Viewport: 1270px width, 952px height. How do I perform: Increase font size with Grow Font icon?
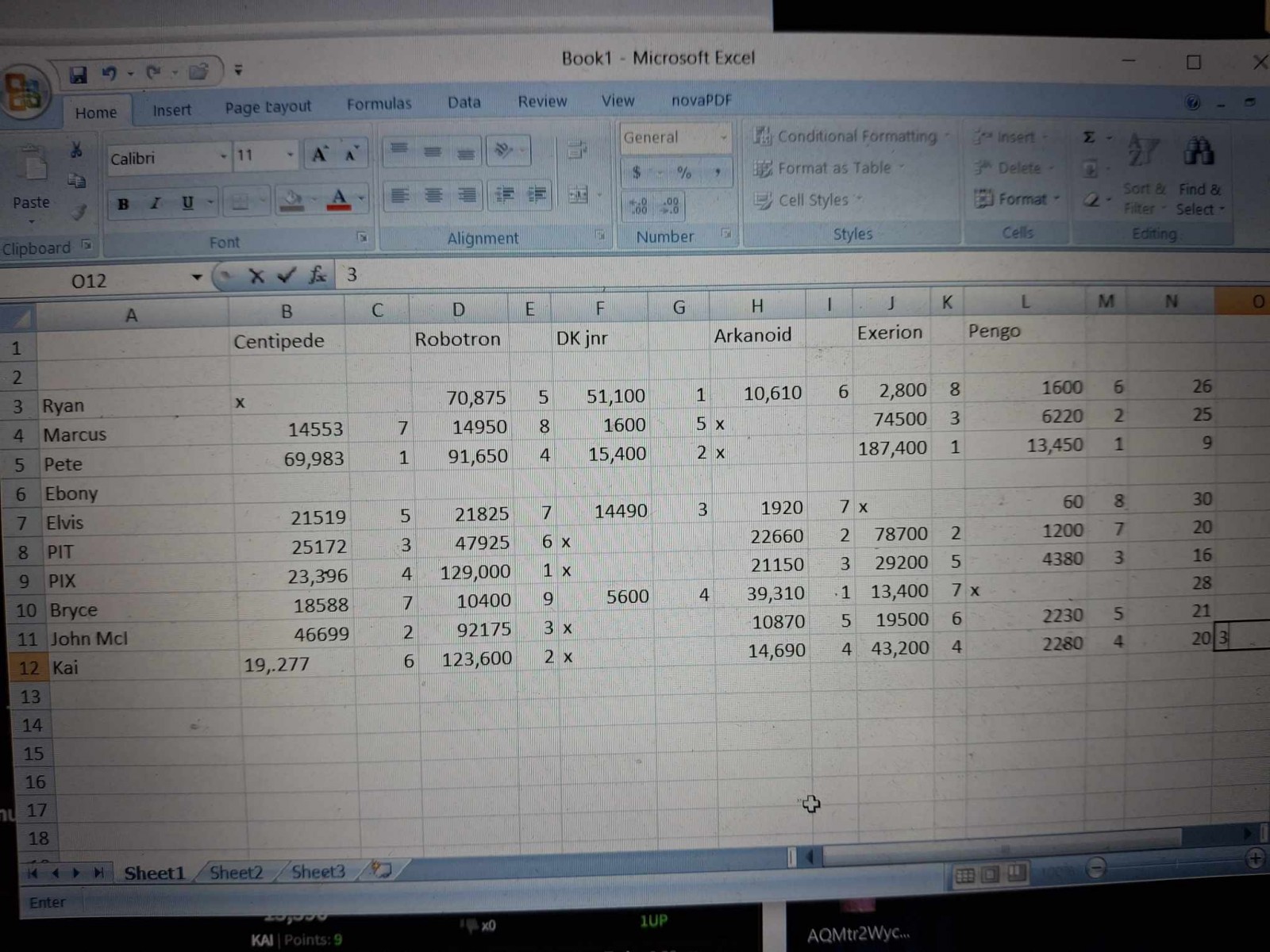319,155
